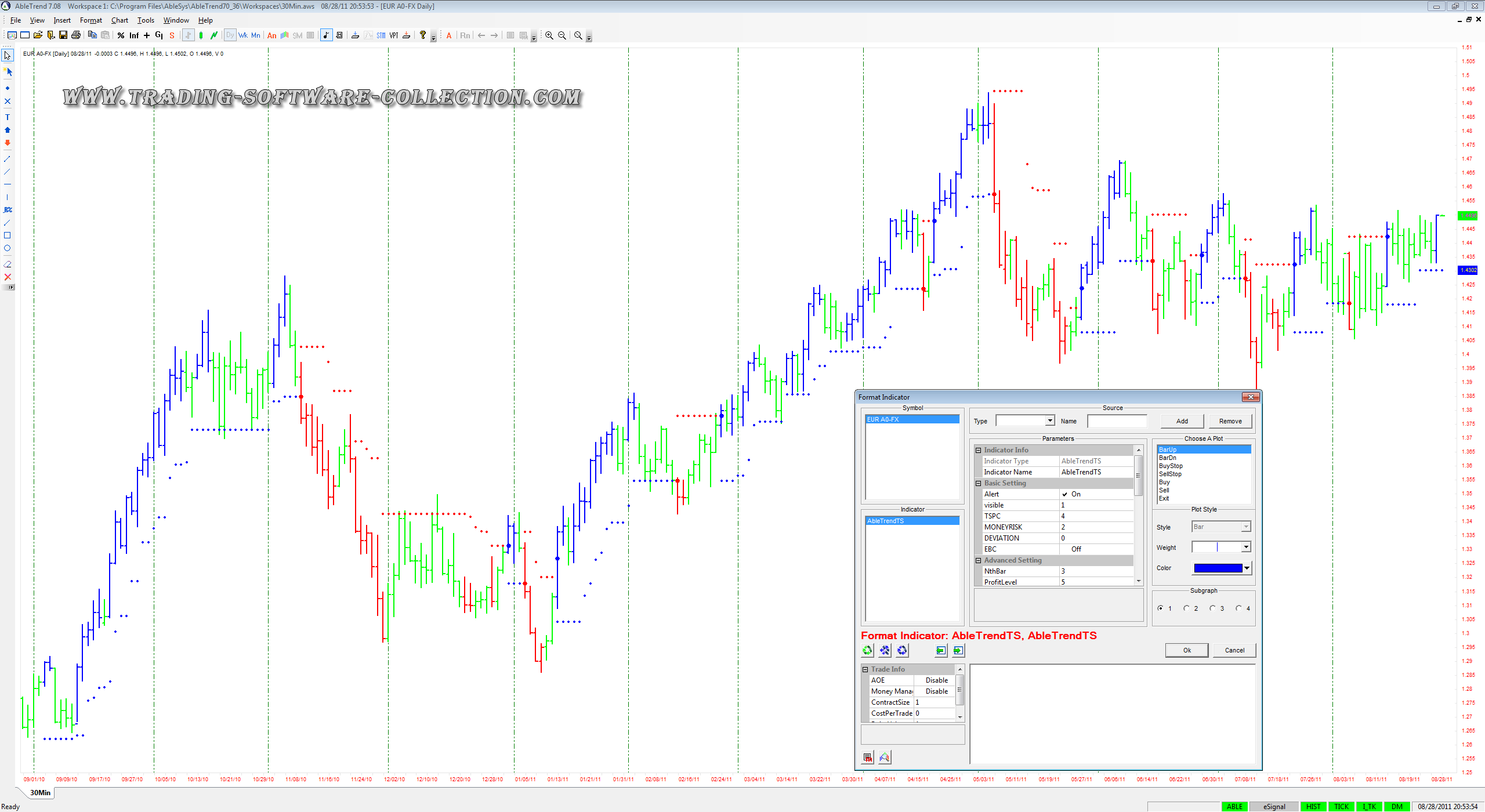Open the Source Type dropdown
1485x812 pixels.
point(1049,421)
